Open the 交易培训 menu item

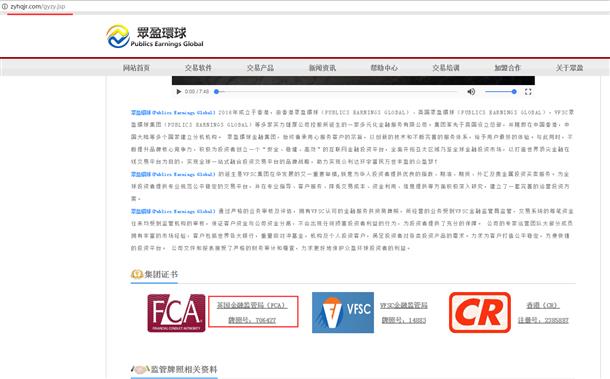click(x=446, y=68)
